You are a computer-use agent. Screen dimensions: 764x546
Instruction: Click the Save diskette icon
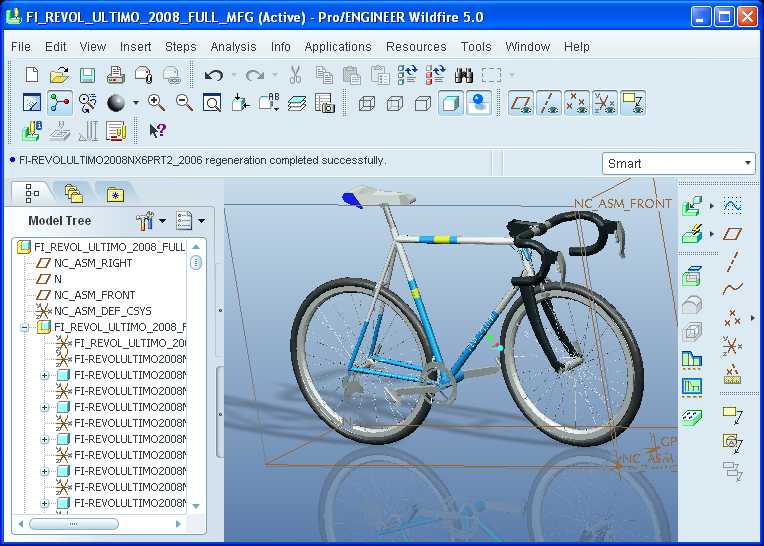[x=87, y=75]
